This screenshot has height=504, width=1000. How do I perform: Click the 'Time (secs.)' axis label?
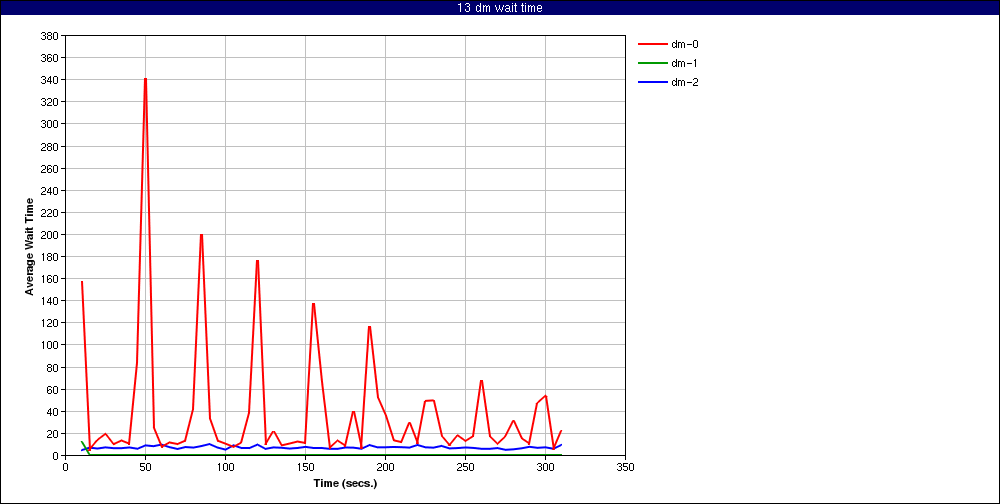346,483
